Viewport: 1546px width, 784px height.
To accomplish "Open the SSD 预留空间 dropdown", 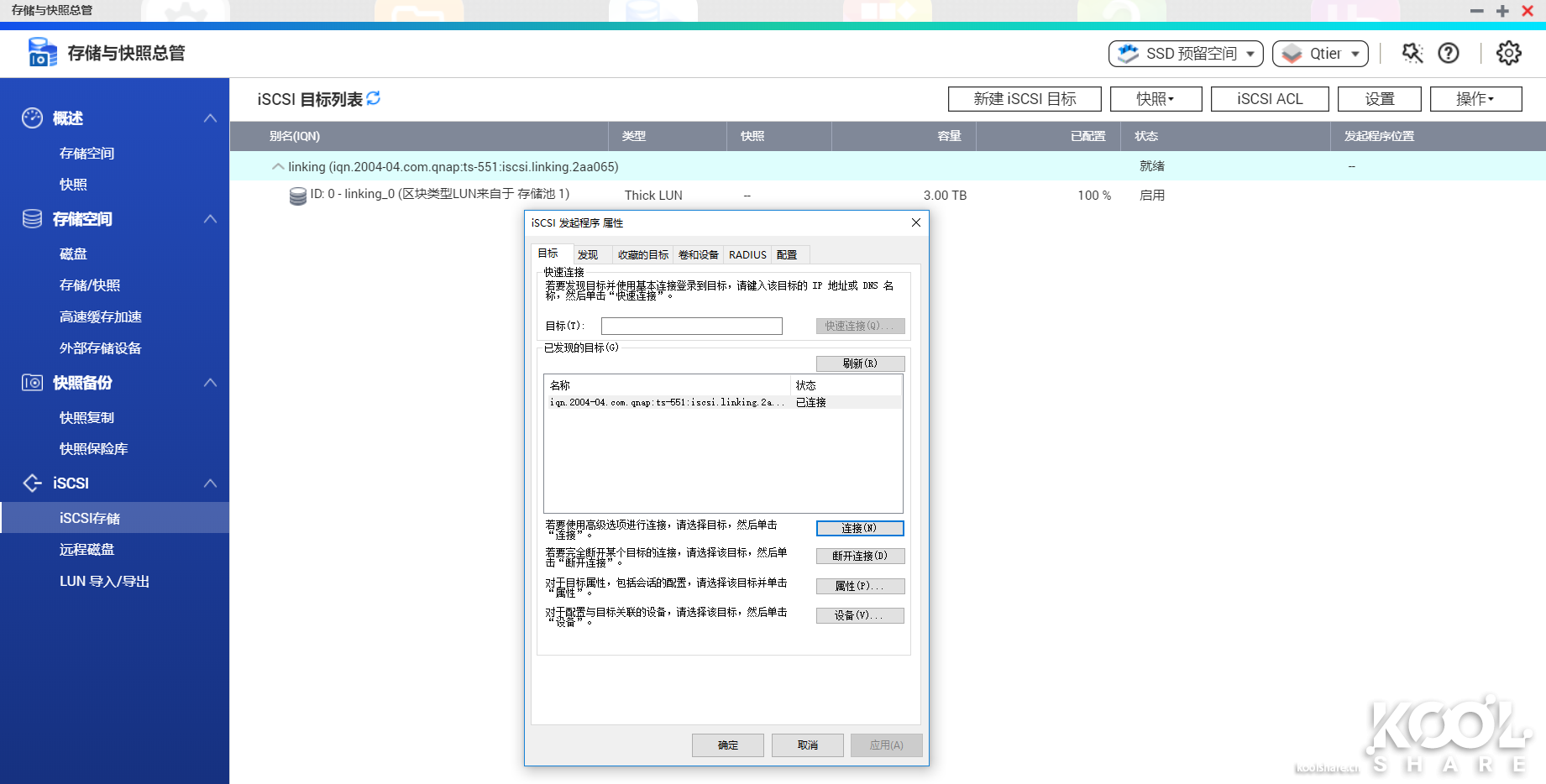I will (x=1186, y=53).
